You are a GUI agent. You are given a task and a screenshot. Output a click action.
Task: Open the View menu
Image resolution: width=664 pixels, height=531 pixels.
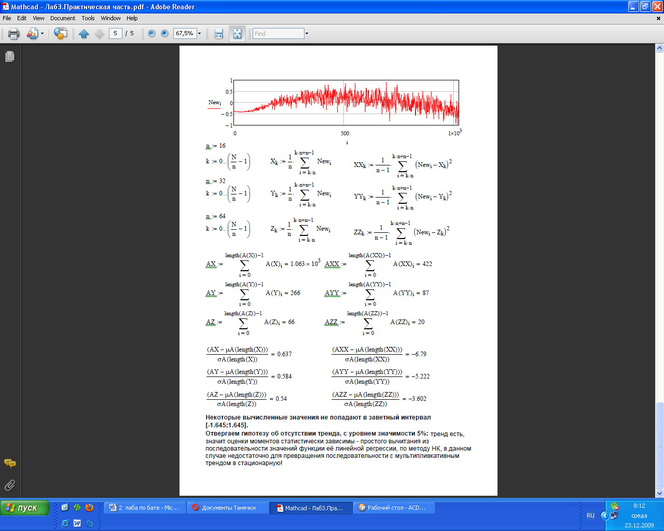(39, 18)
